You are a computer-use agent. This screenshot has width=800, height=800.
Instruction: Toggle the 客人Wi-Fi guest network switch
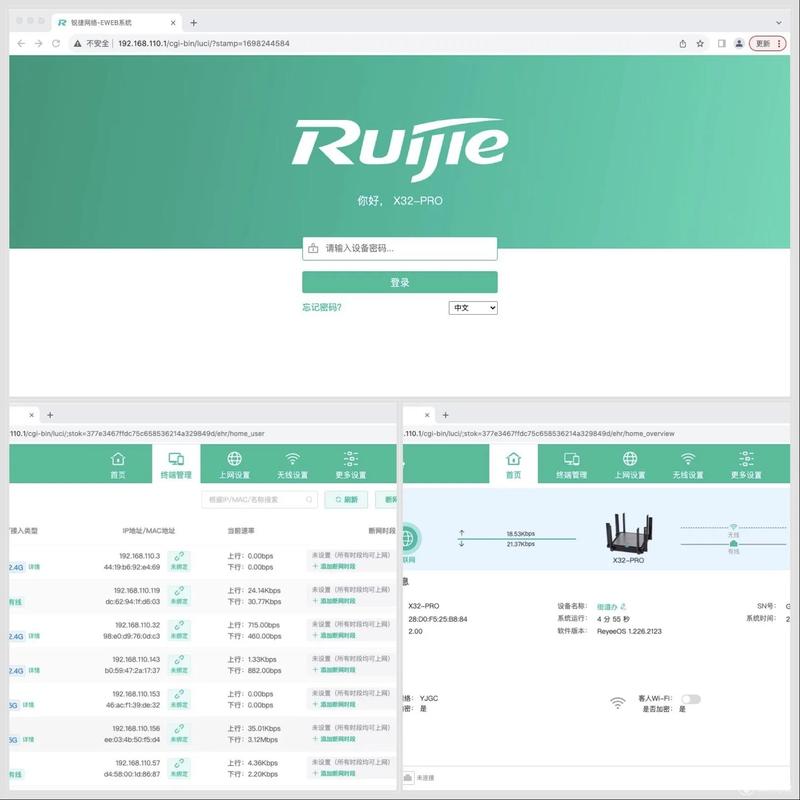691,698
